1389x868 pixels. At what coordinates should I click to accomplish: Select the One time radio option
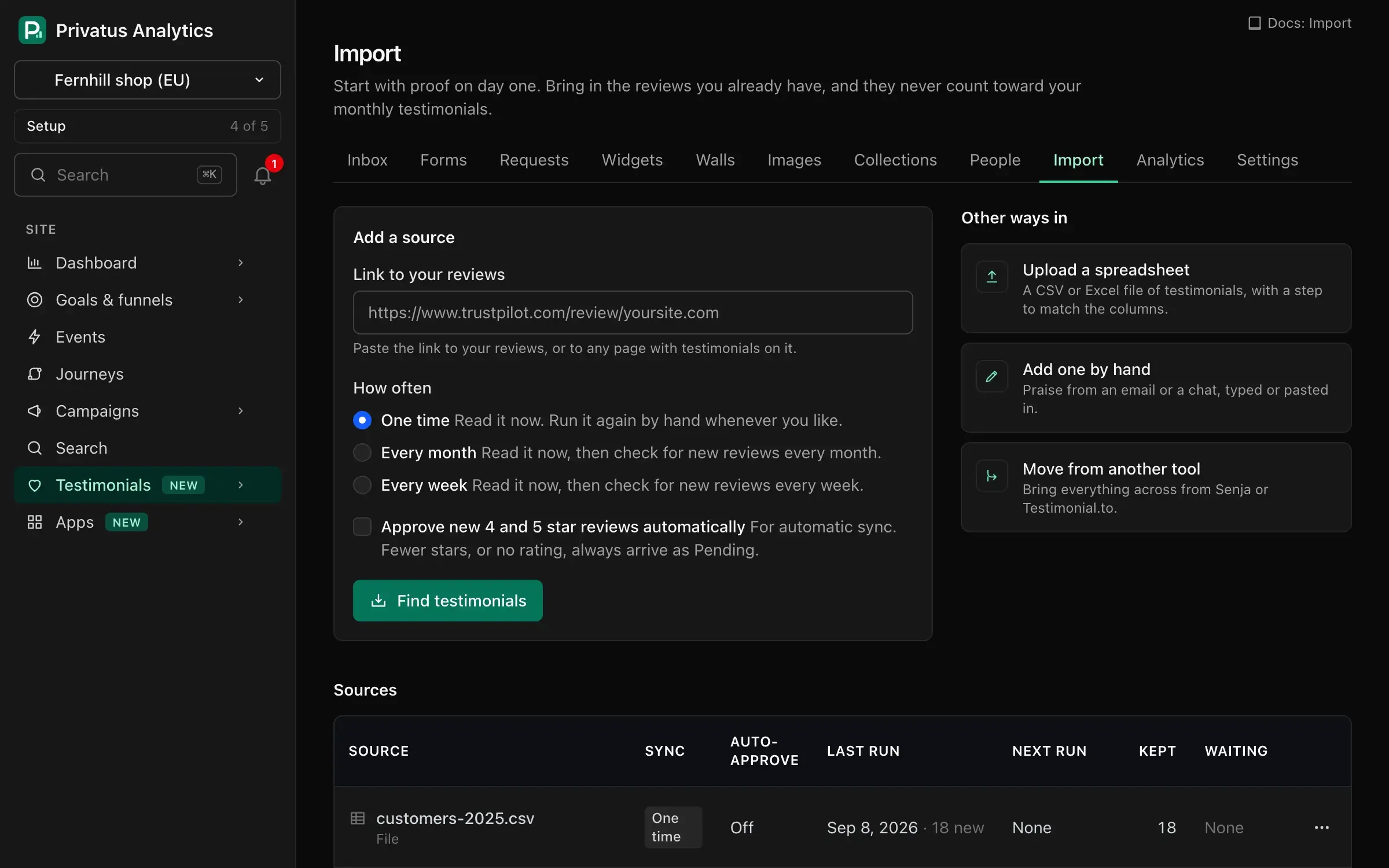[x=362, y=420]
